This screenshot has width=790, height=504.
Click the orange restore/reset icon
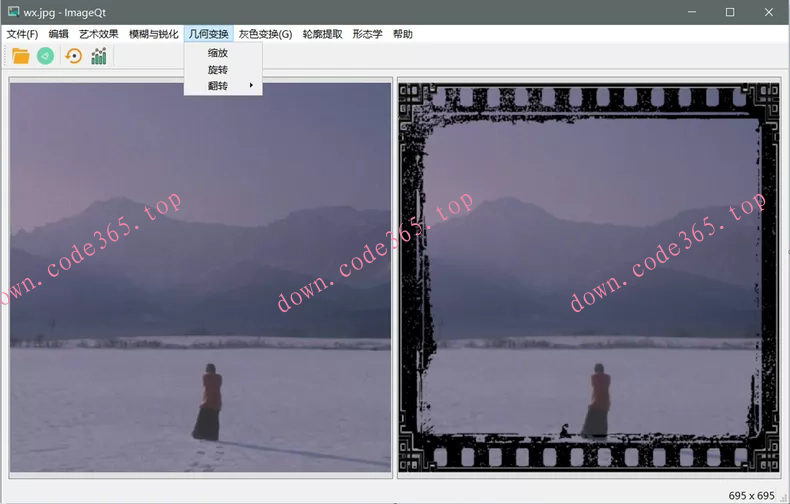tap(74, 56)
